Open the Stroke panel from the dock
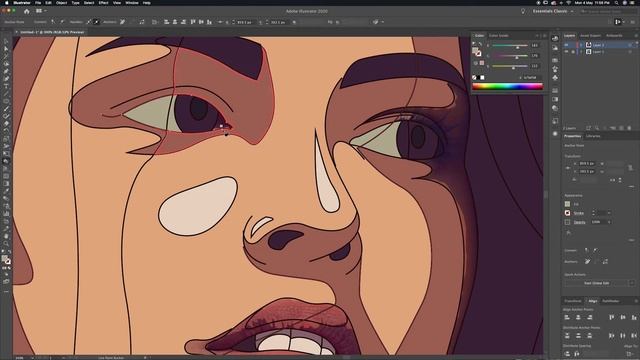Image resolution: width=640 pixels, height=360 pixels. tap(555, 90)
